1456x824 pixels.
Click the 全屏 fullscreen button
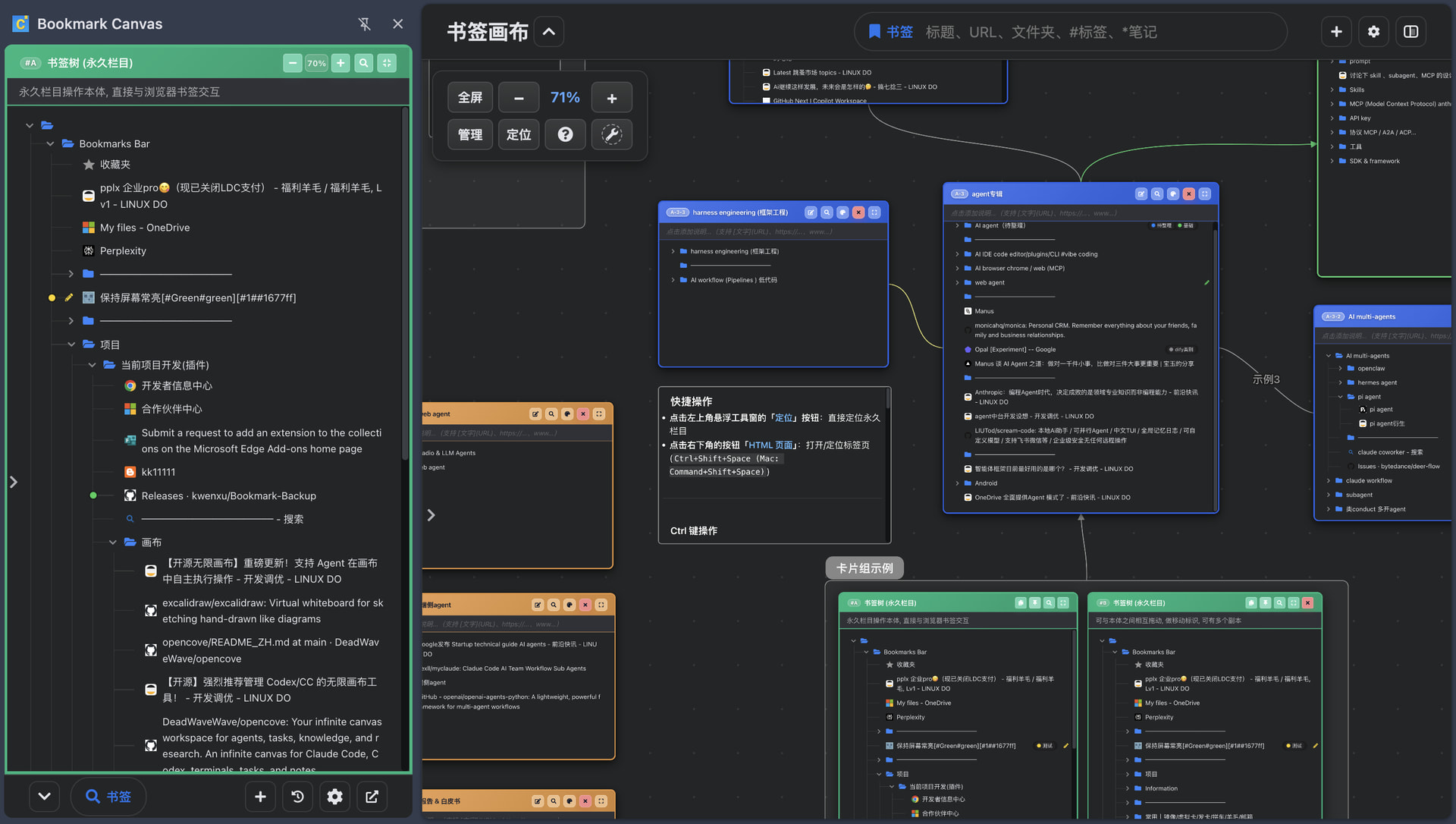[470, 98]
